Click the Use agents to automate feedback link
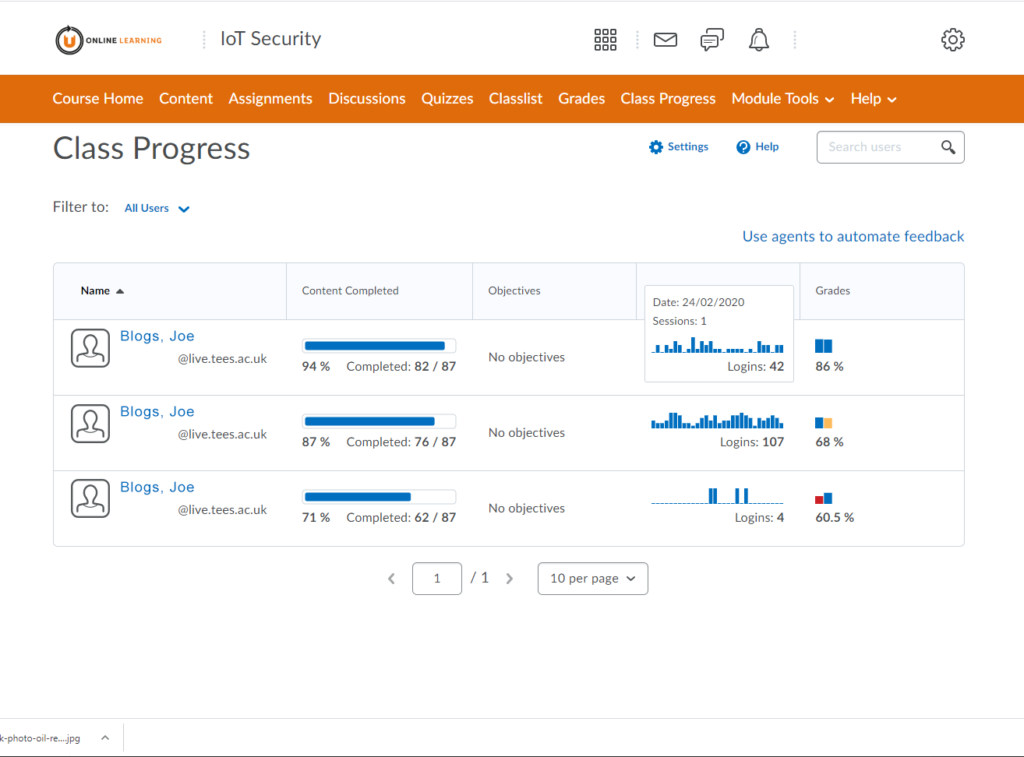Viewport: 1024px width, 757px height. tap(852, 236)
